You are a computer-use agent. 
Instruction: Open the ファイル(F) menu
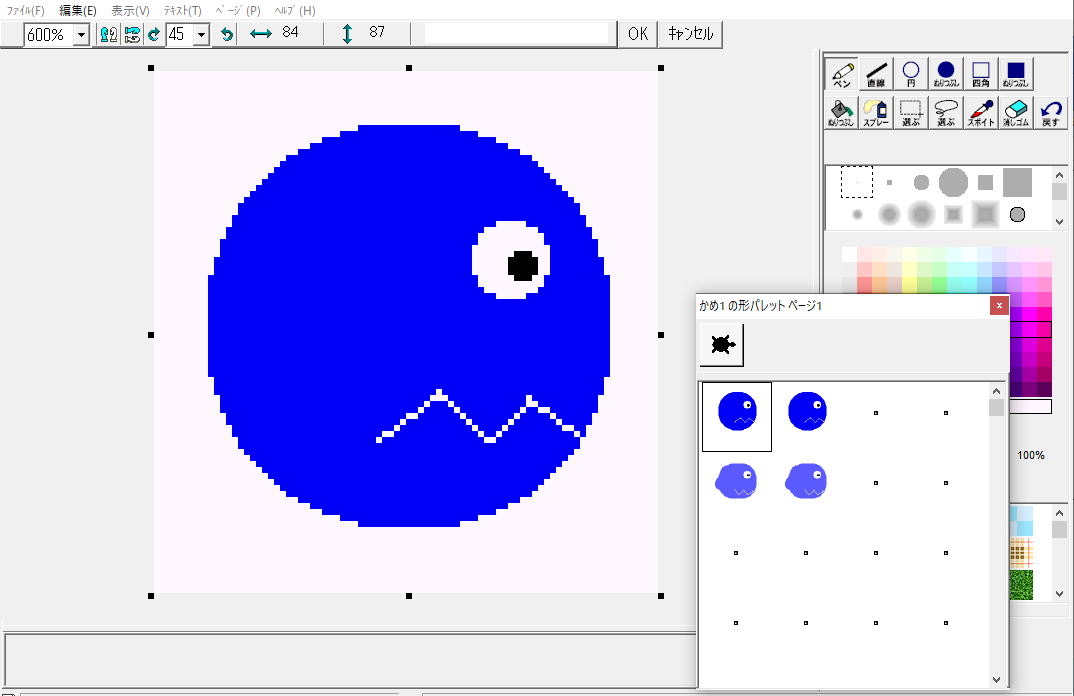click(x=25, y=10)
